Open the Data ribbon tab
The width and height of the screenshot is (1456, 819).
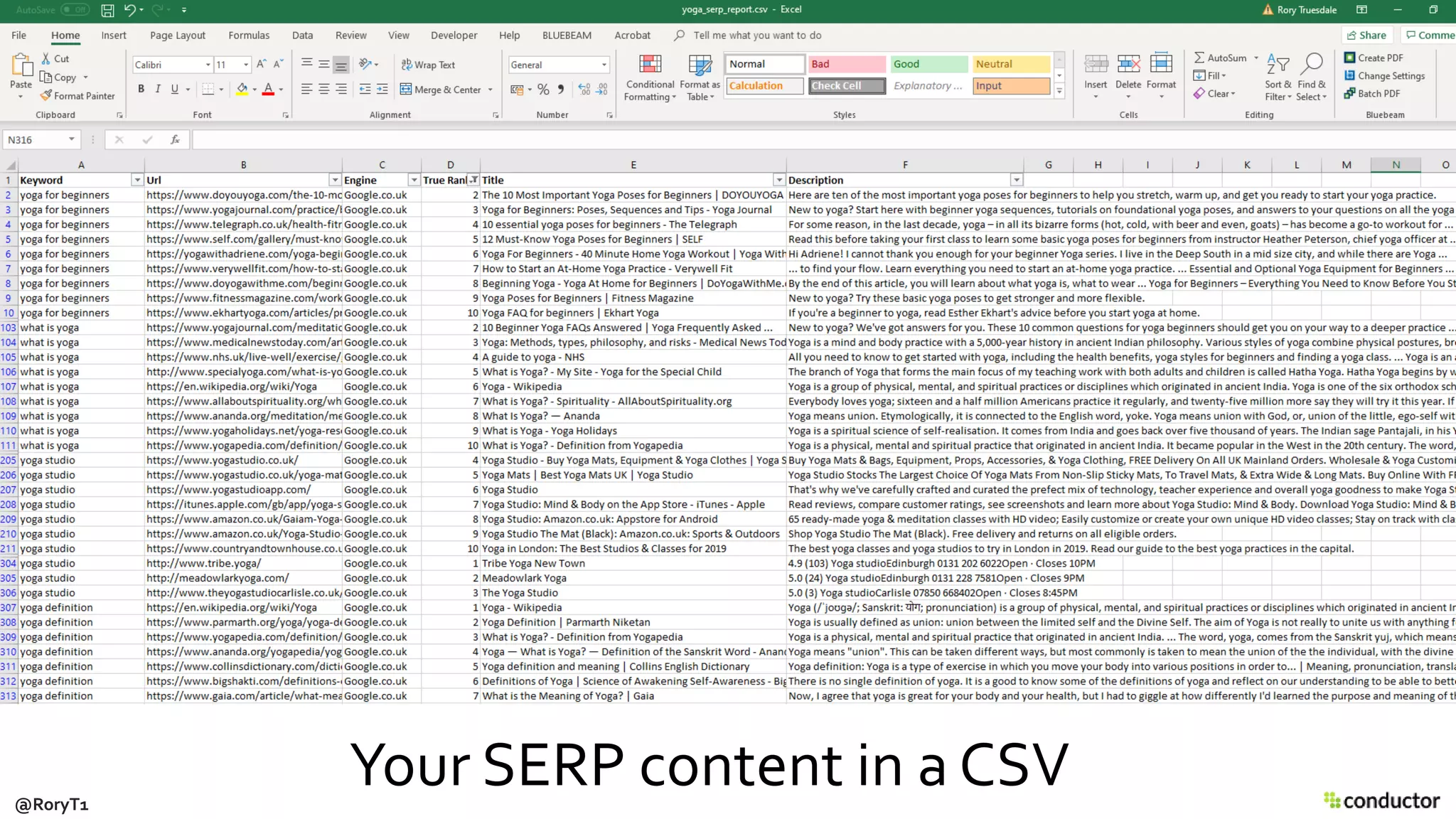click(302, 35)
